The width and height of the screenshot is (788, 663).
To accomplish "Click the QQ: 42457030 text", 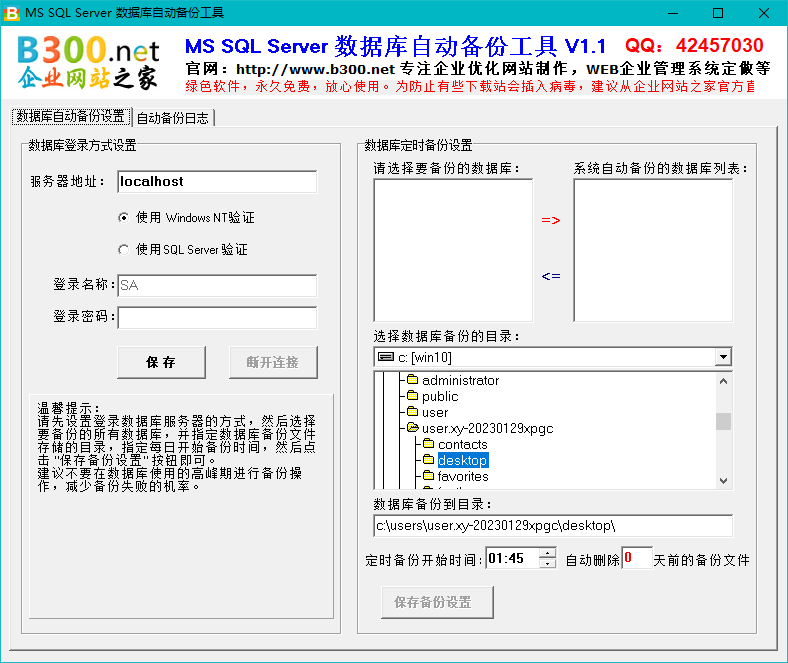I will 694,46.
